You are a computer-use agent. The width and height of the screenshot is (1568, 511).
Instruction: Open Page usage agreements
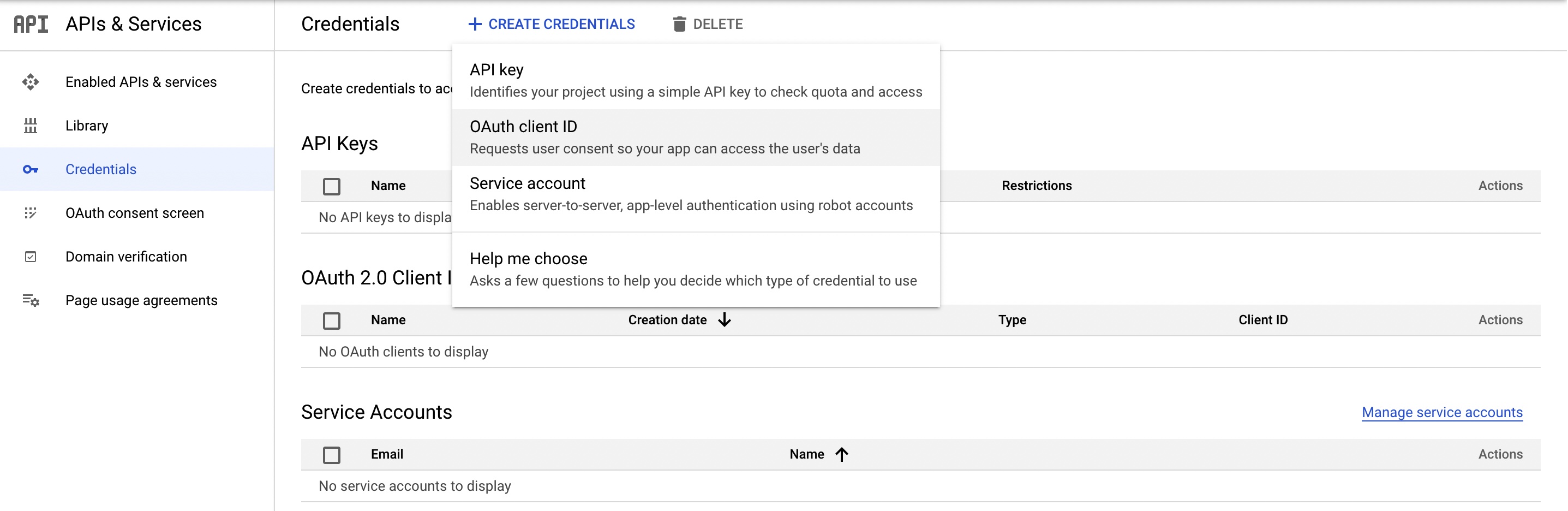point(137,300)
